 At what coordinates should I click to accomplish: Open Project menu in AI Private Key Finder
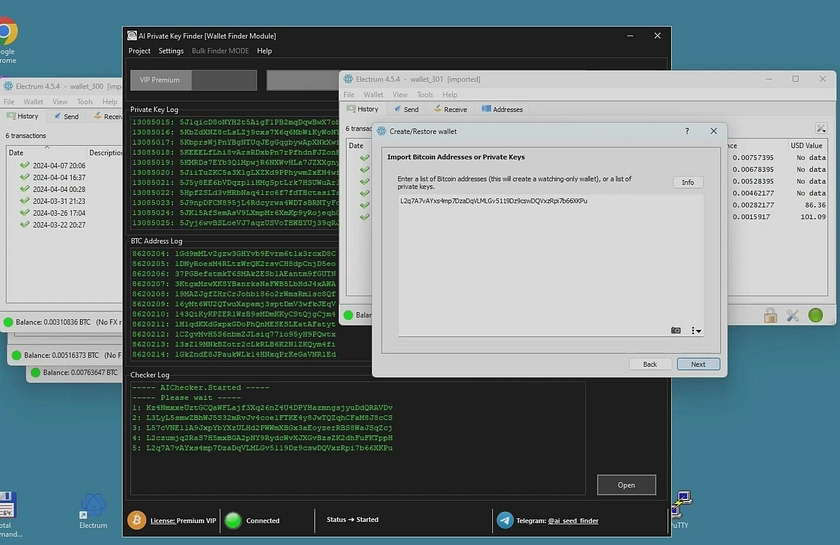139,51
